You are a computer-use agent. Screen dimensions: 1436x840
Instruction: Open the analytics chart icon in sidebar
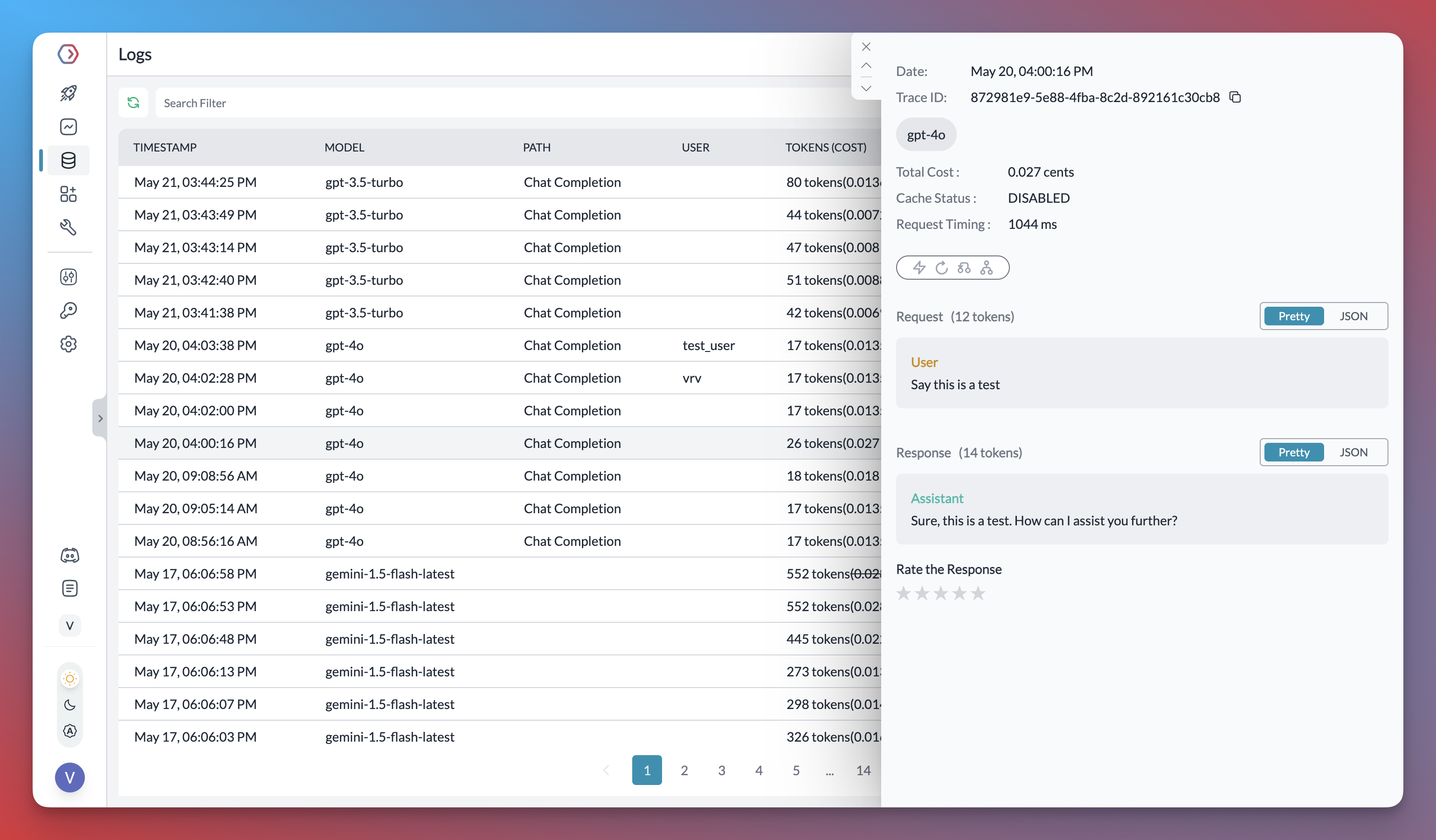click(x=69, y=126)
